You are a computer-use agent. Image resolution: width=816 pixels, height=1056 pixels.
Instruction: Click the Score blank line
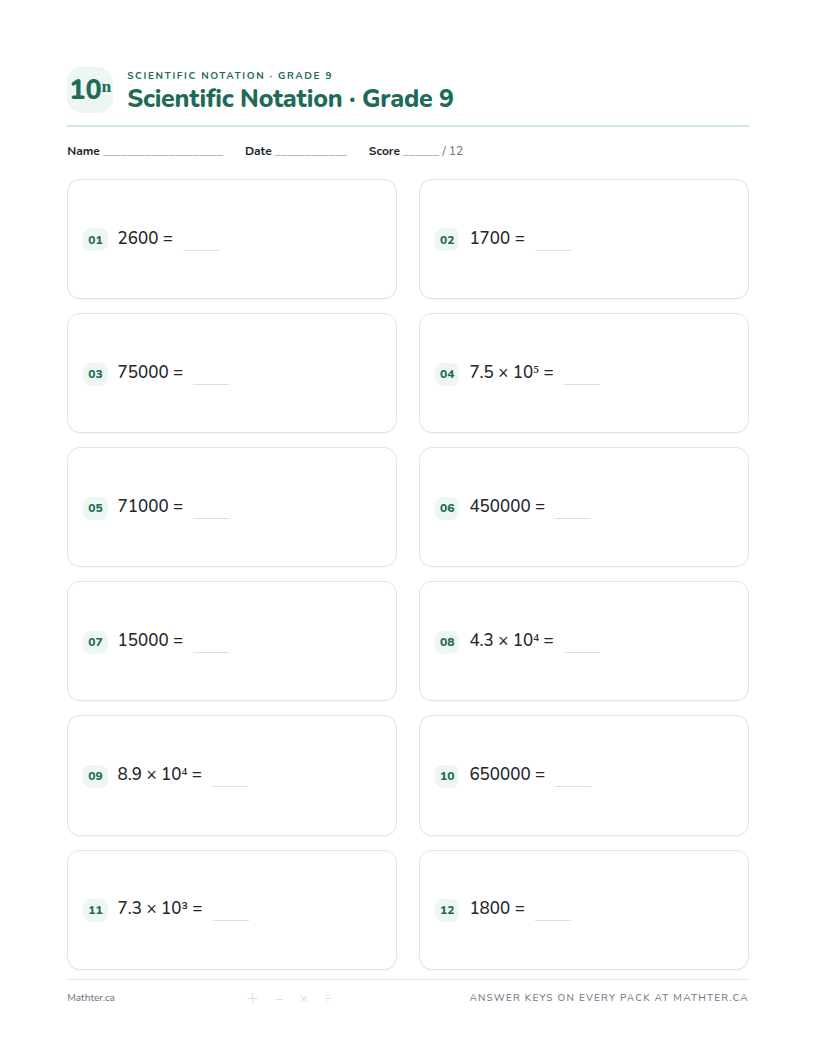[x=421, y=154]
